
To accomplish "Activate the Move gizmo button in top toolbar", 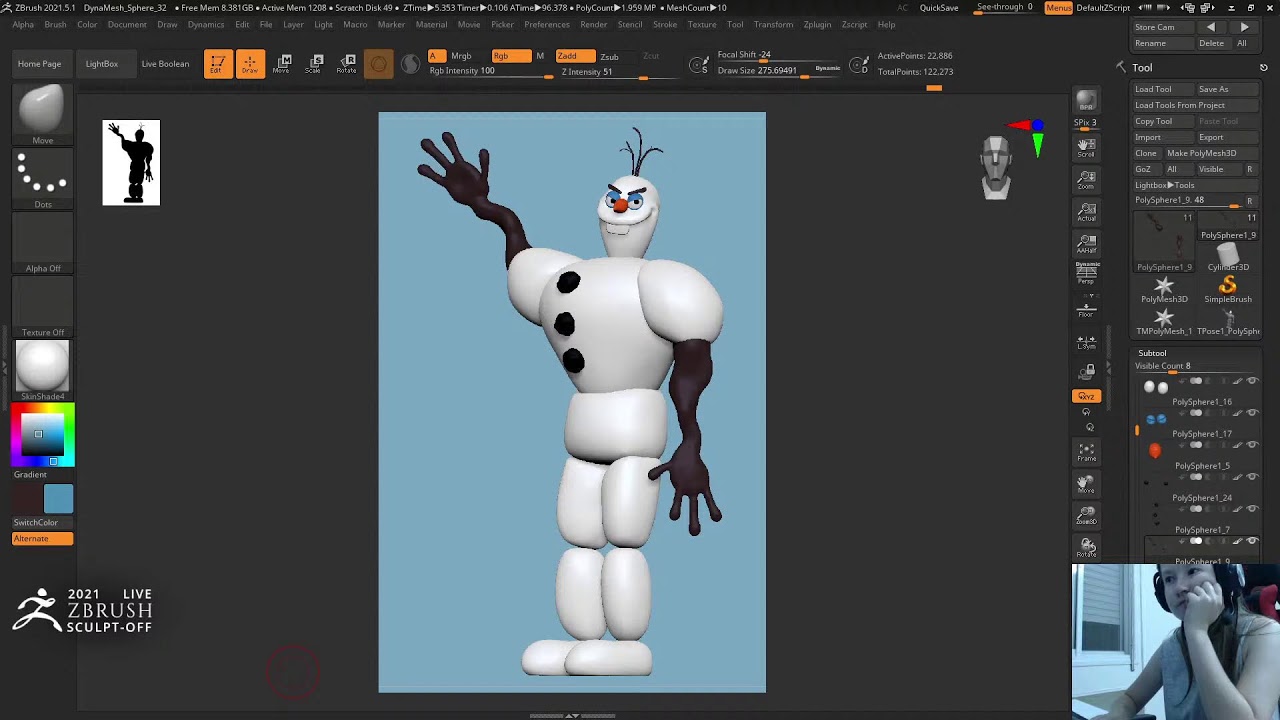I will click(x=283, y=64).
